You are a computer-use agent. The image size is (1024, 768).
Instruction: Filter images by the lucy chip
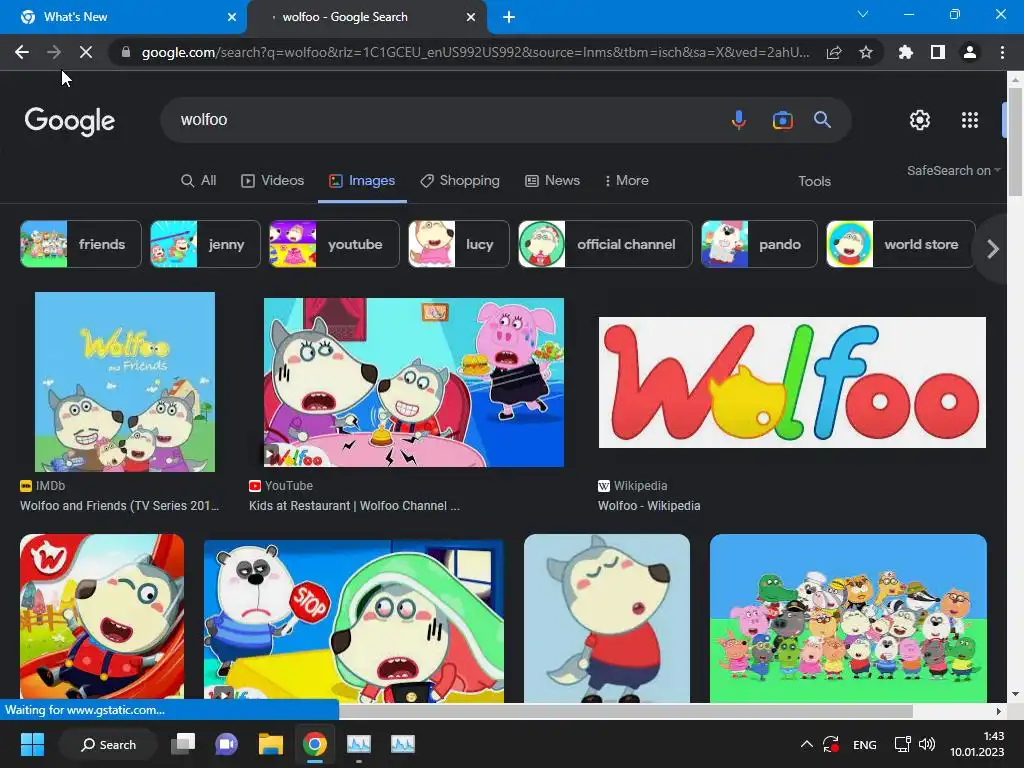click(x=458, y=244)
